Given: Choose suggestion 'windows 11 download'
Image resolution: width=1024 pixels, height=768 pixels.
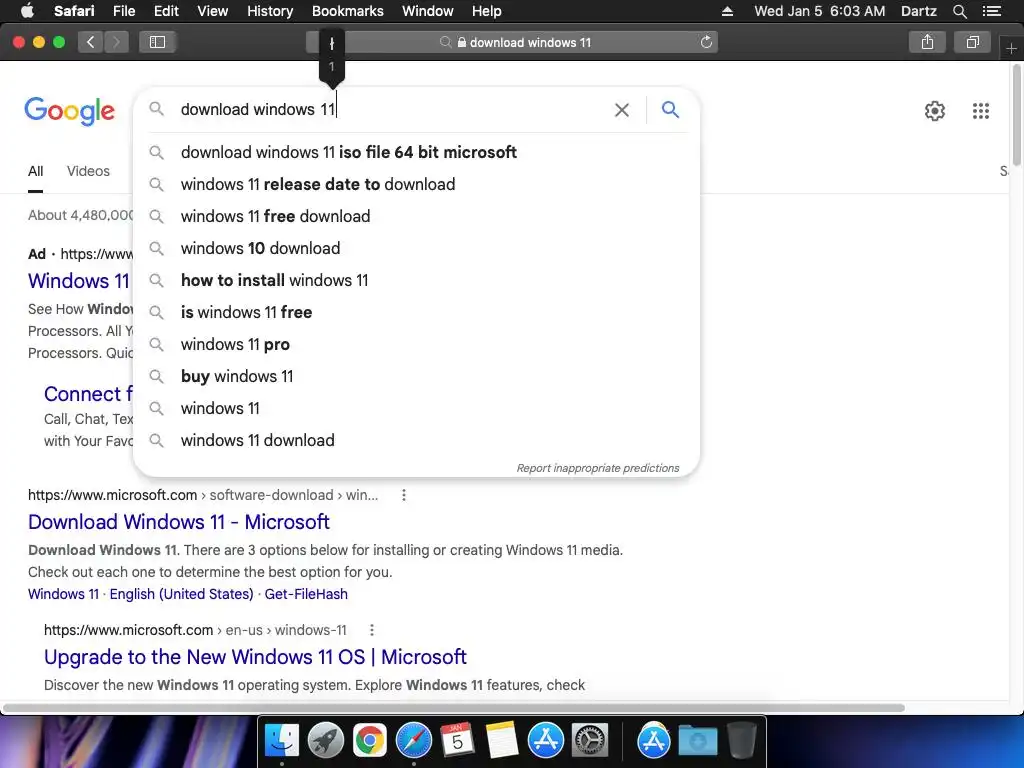Looking at the screenshot, I should [x=417, y=440].
